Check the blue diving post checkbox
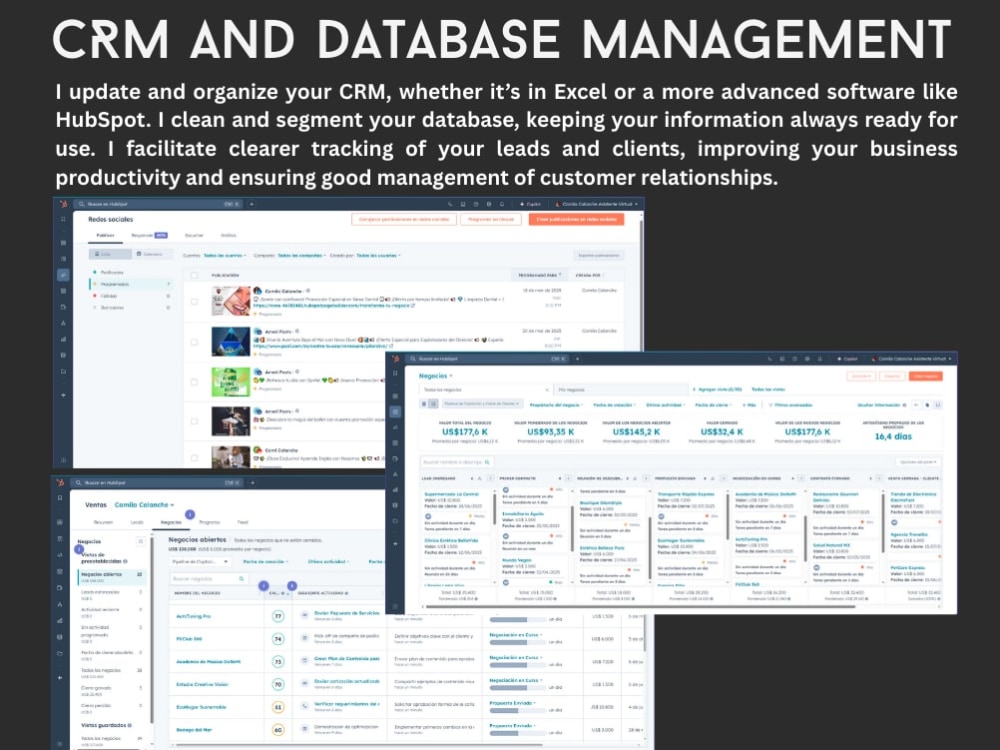Viewport: 1000px width, 750px height. pos(195,342)
